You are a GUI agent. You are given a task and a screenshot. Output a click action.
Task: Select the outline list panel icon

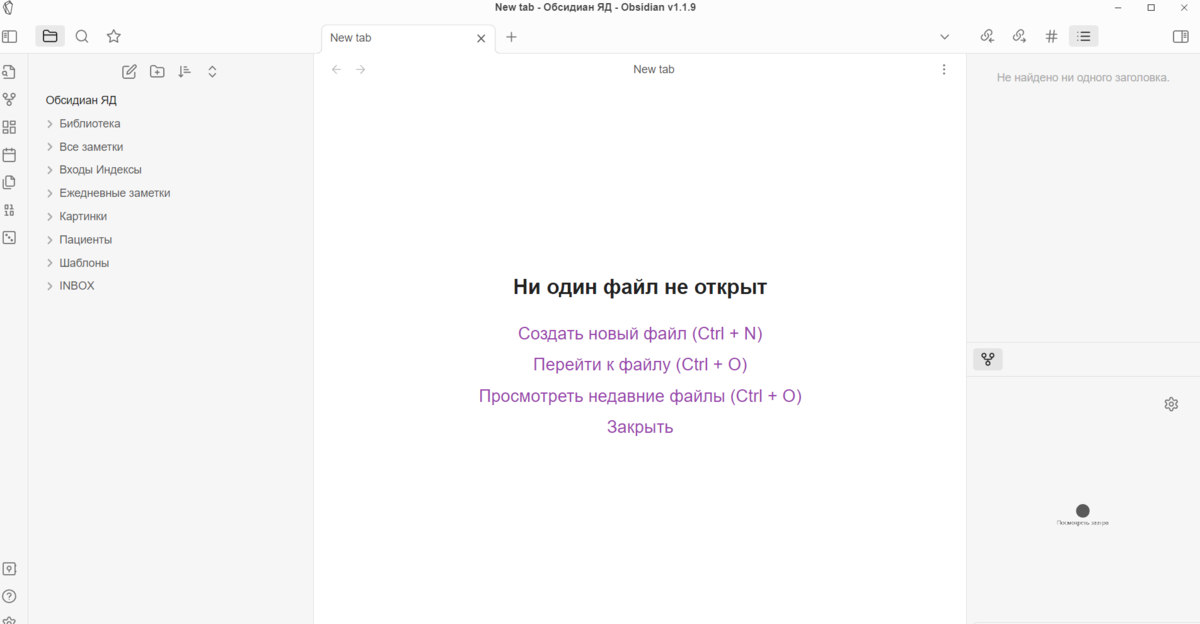point(1083,37)
